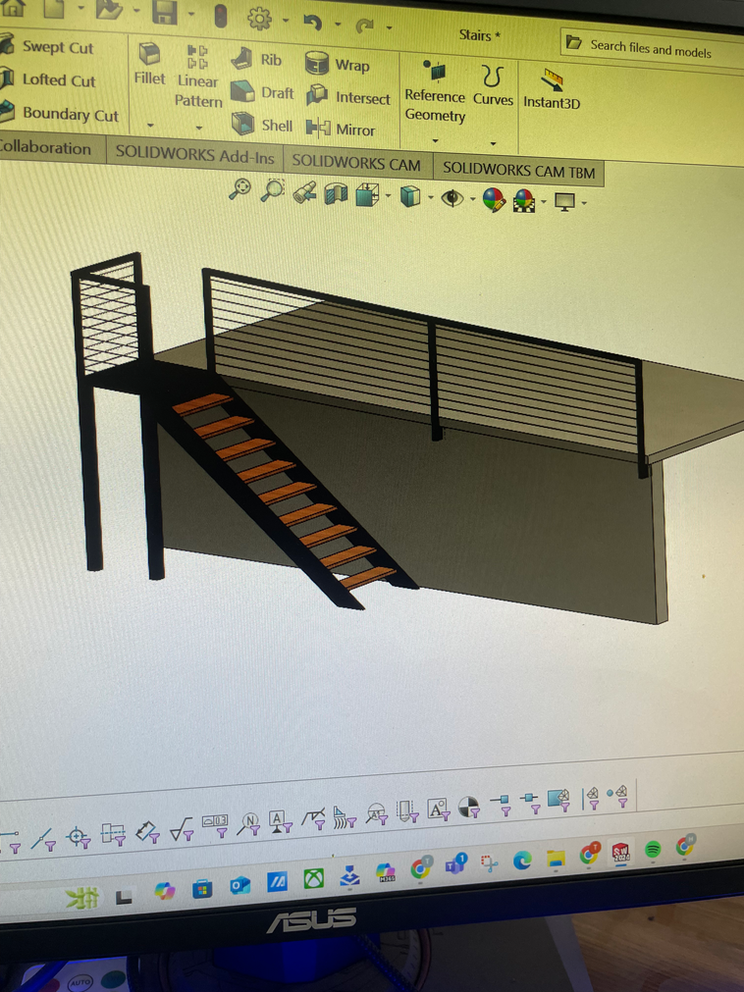The height and width of the screenshot is (992, 744).
Task: Launch Microsoft Edge from the taskbar
Action: click(x=522, y=860)
